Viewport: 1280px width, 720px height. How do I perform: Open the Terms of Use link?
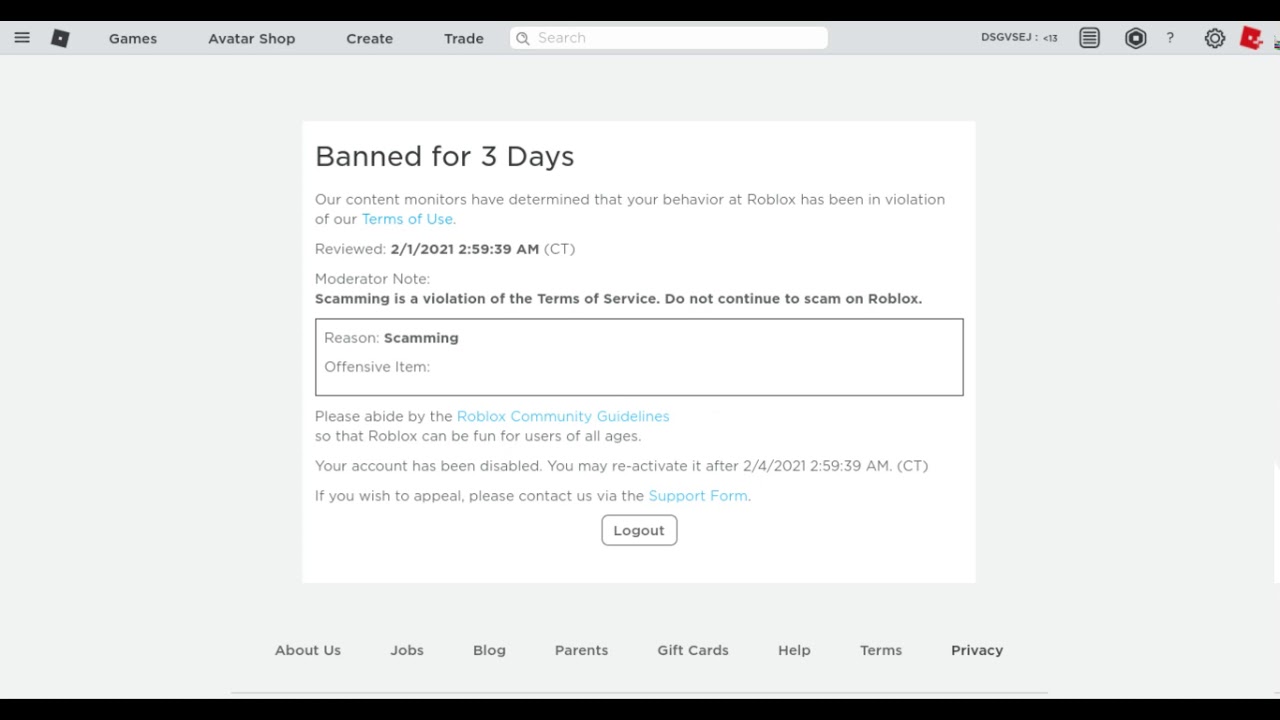[x=408, y=219]
